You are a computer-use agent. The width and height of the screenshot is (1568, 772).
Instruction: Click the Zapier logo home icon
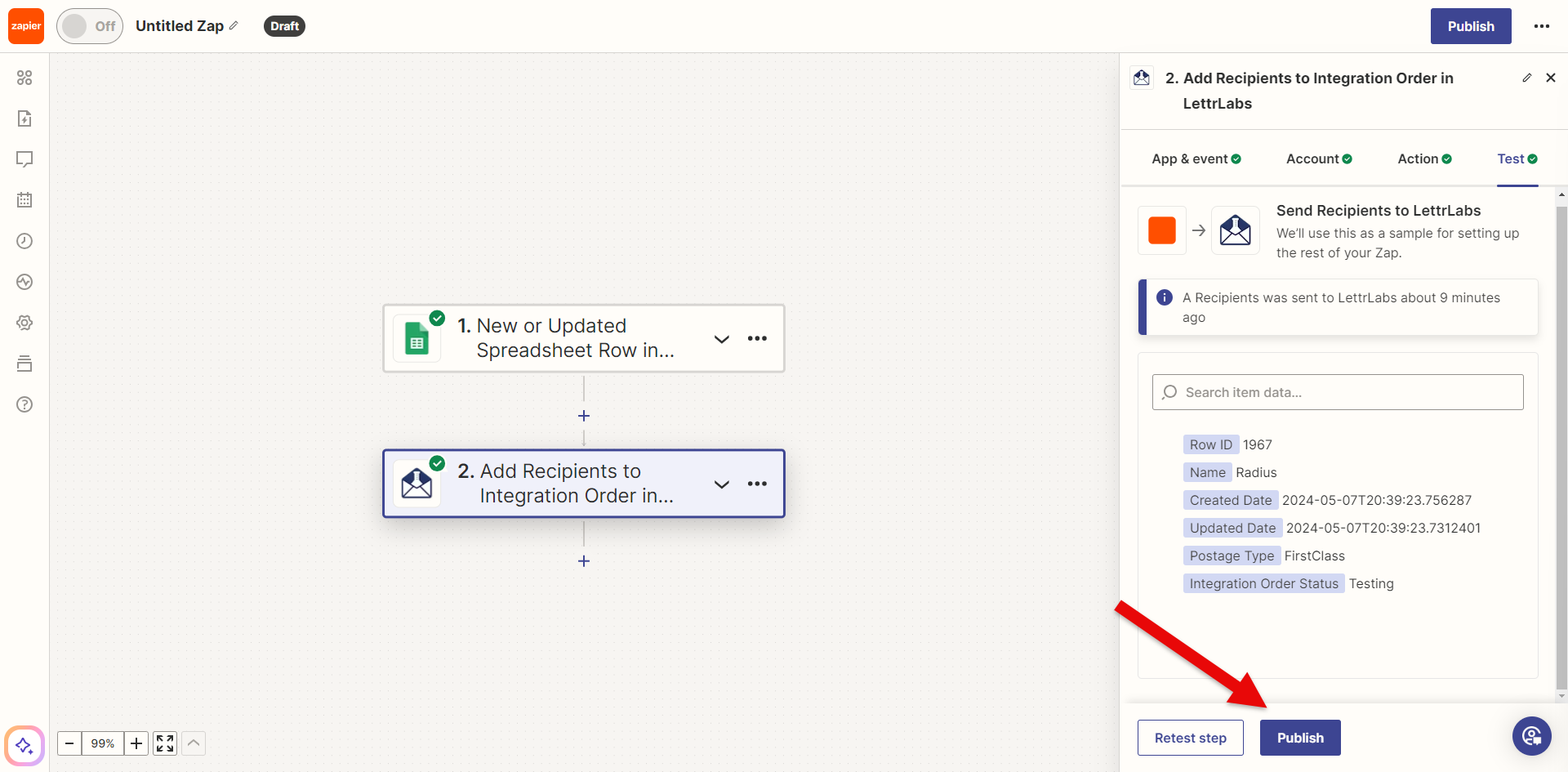click(x=26, y=26)
